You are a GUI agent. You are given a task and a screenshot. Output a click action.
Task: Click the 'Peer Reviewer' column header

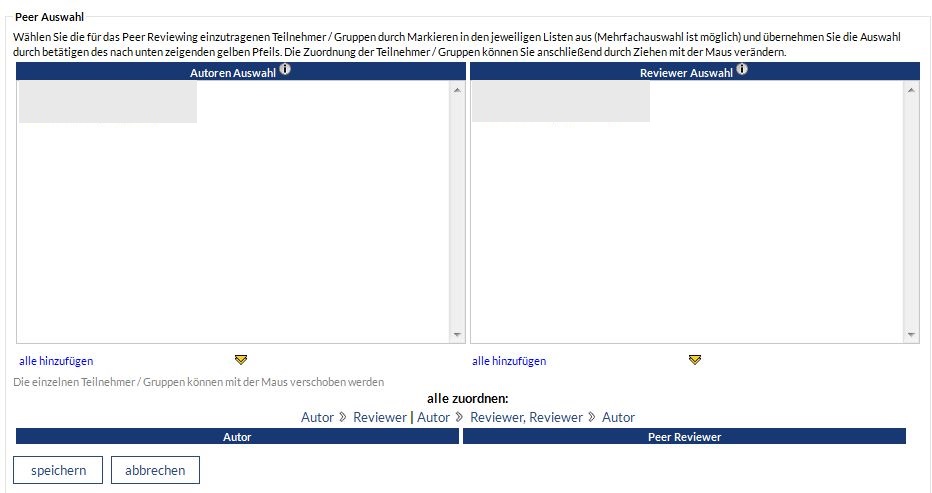[684, 437]
